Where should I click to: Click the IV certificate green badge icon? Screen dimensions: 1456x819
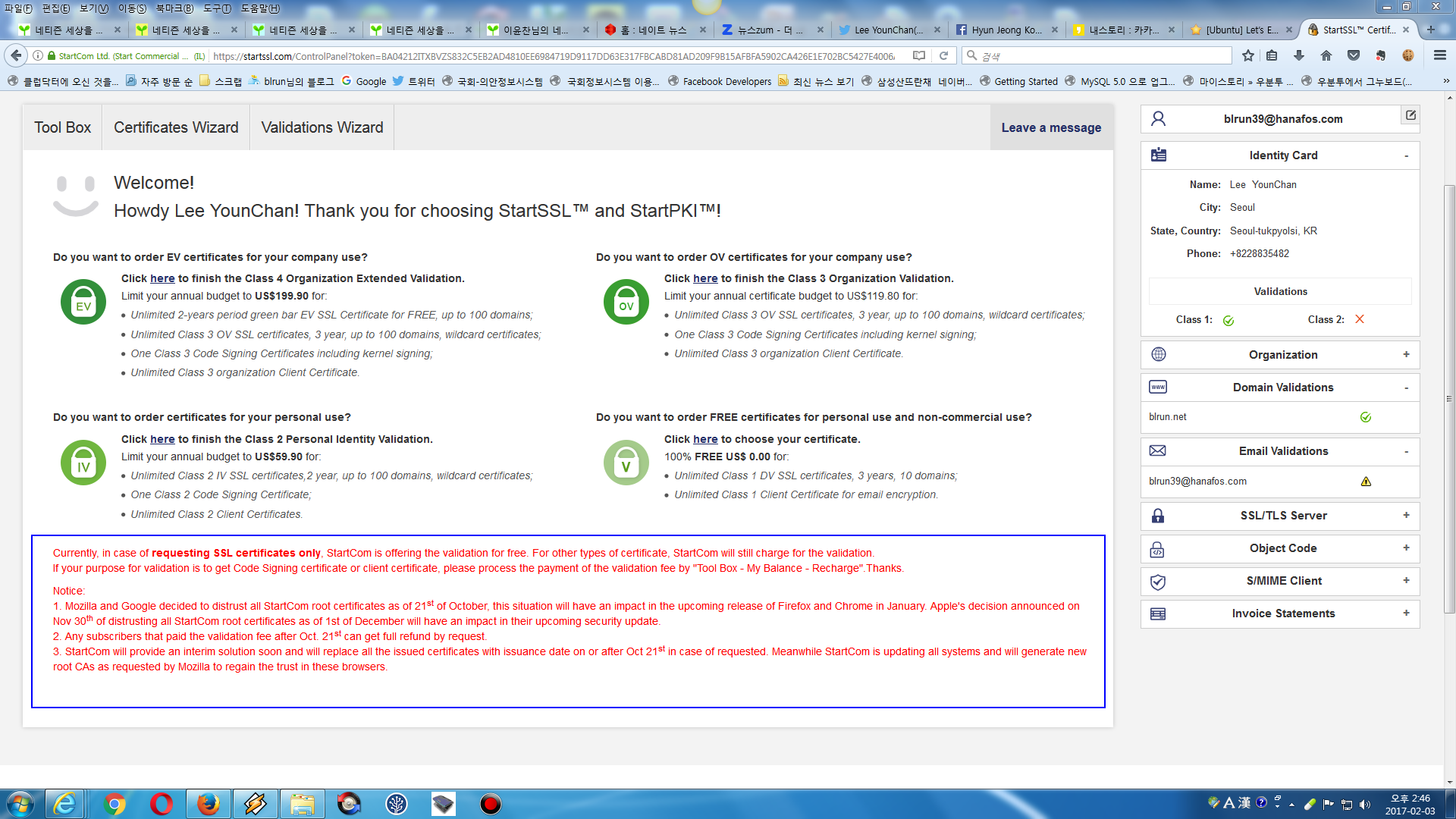click(83, 463)
